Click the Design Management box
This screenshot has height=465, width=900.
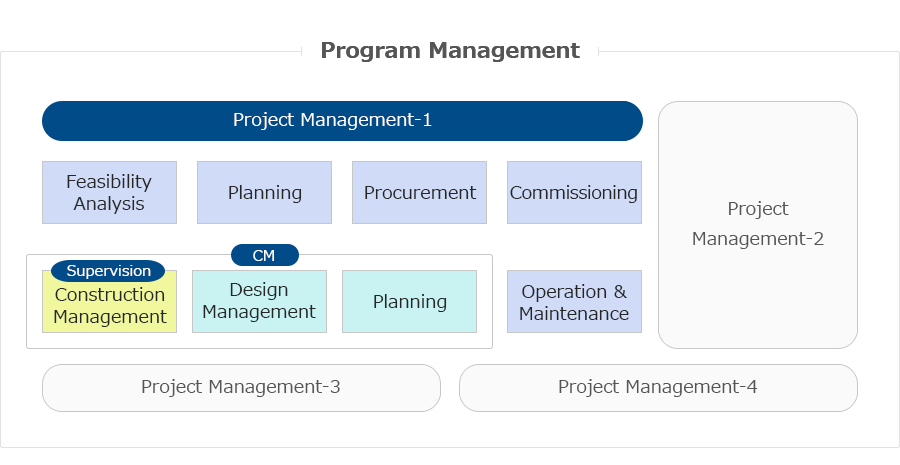pos(259,301)
